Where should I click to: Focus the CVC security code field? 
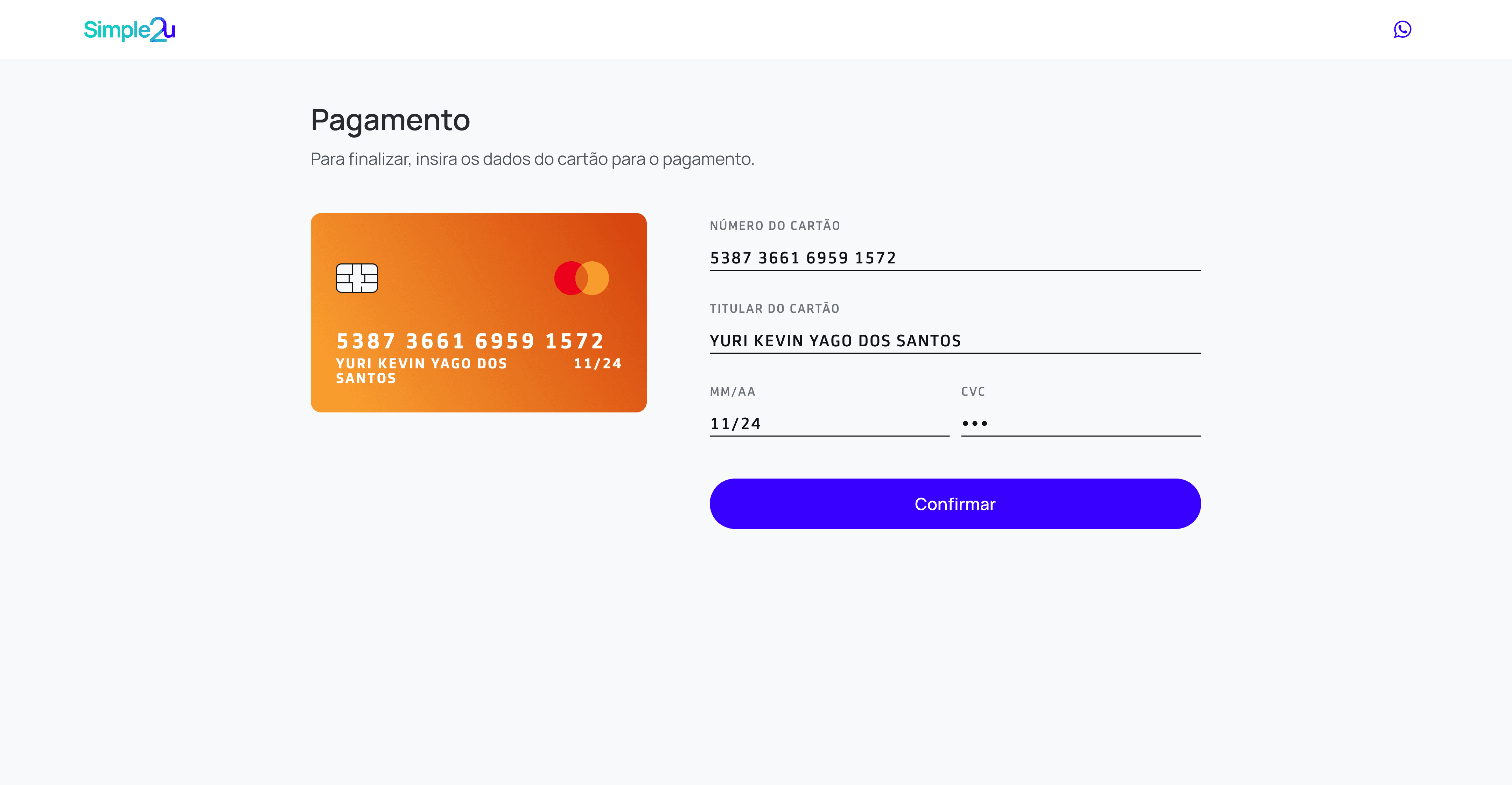[x=1080, y=424]
